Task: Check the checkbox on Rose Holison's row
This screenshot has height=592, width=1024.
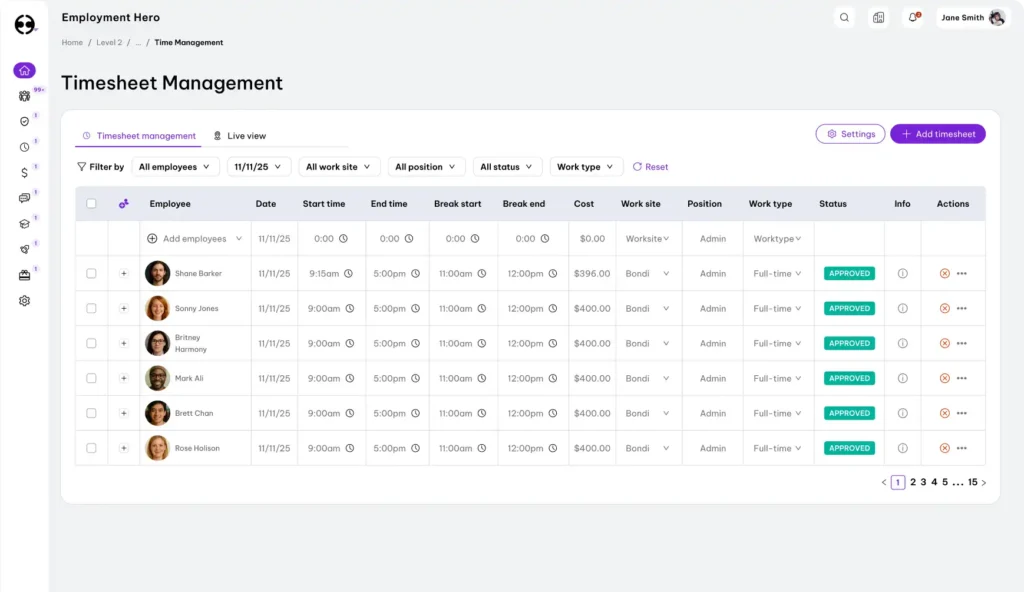Action: click(x=91, y=448)
